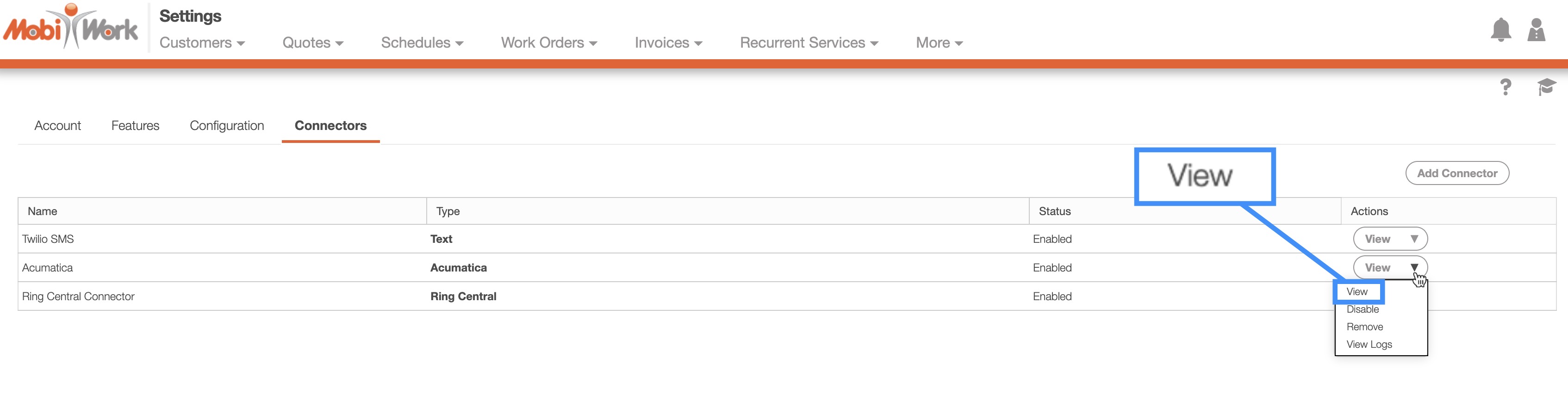Select View Logs menu option

1369,345
